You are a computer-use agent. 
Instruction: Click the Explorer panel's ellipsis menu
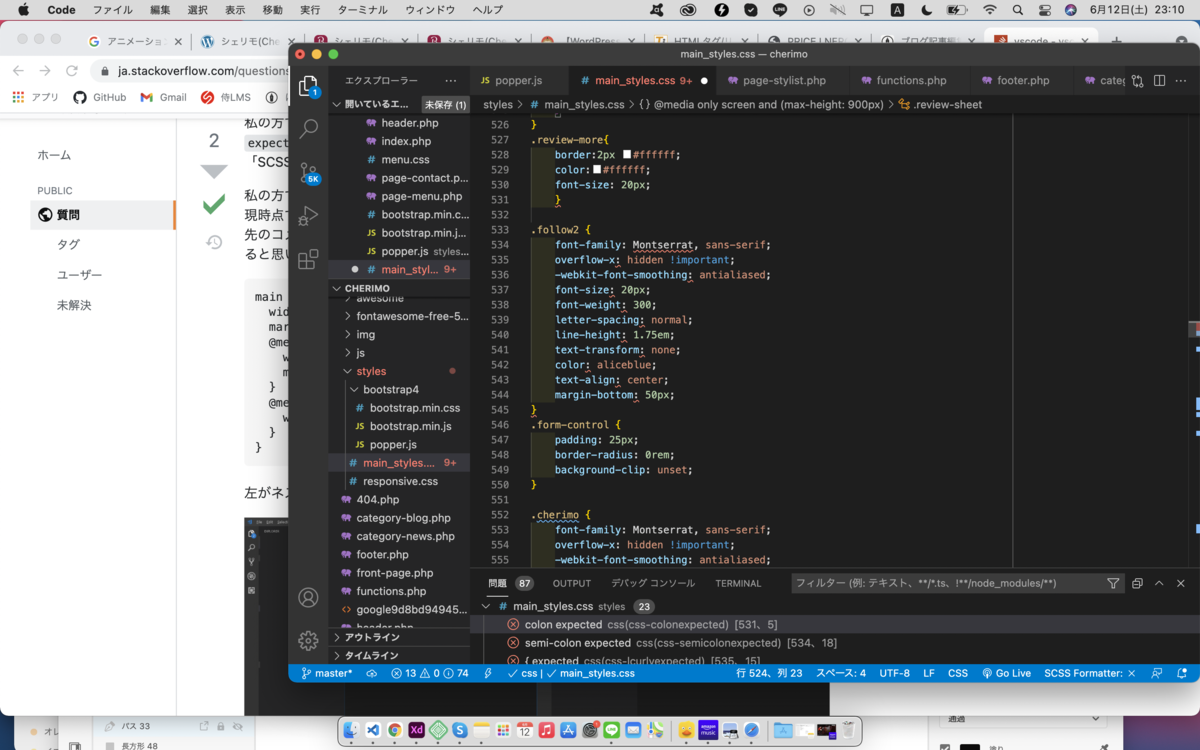[x=451, y=81]
